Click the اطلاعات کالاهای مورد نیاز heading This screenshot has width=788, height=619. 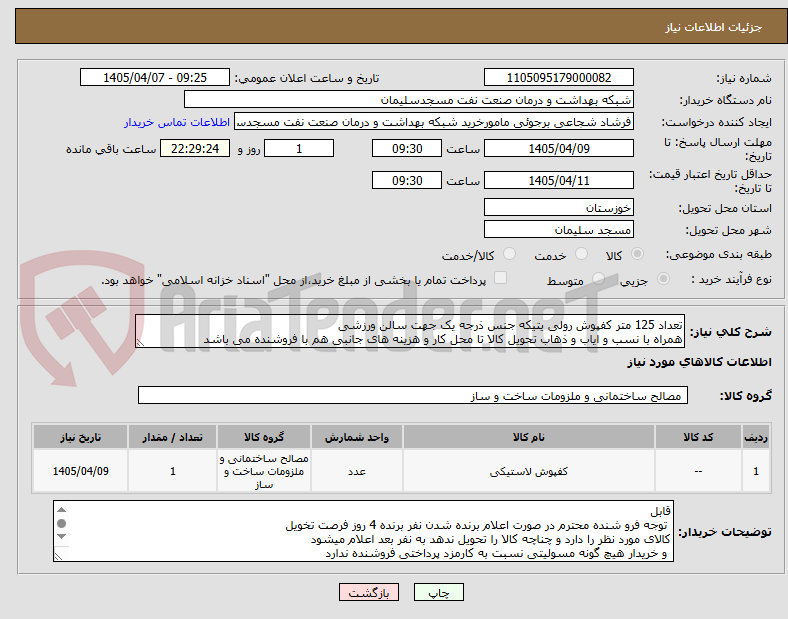tap(699, 362)
